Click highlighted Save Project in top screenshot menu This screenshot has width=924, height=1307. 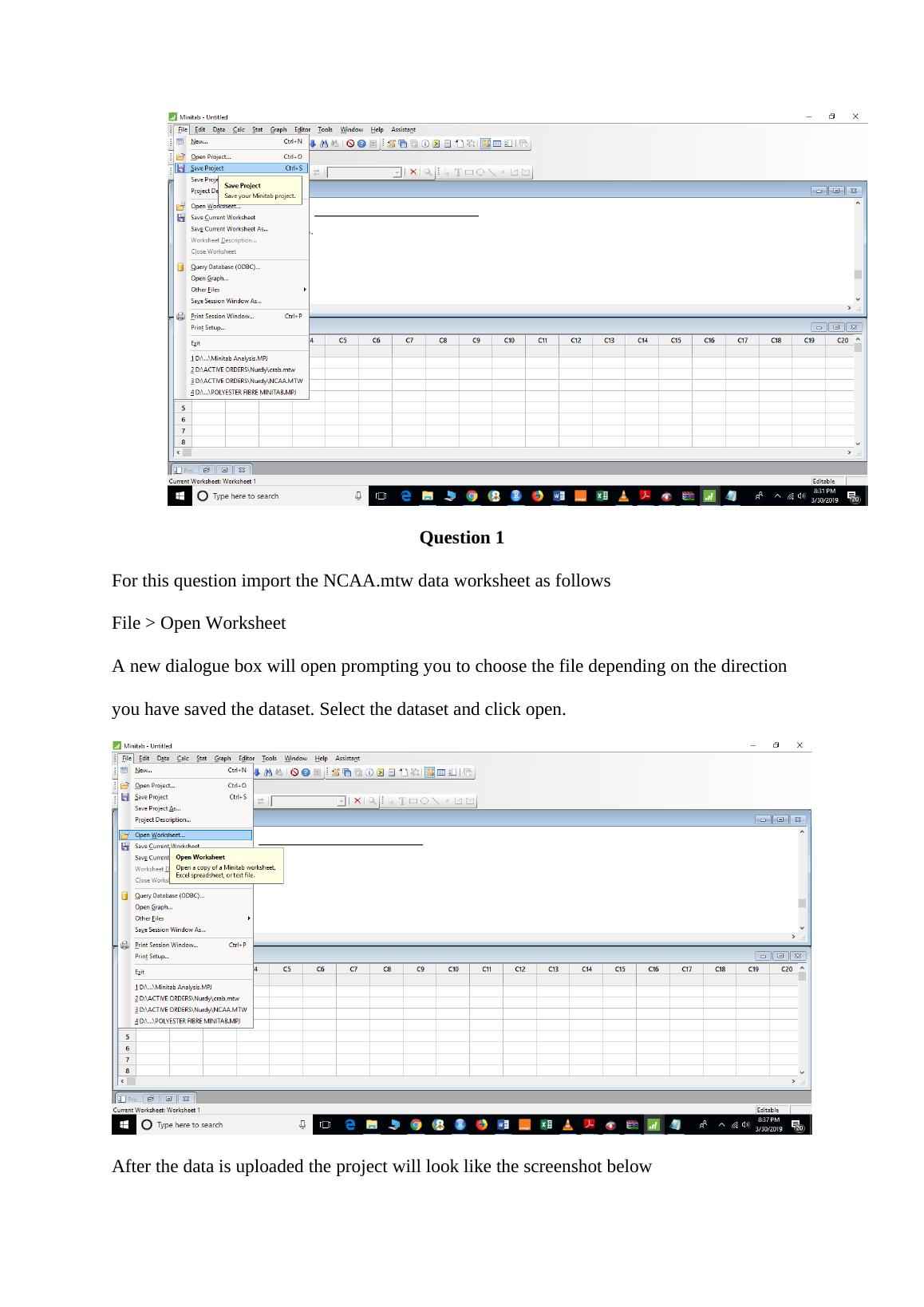click(207, 168)
